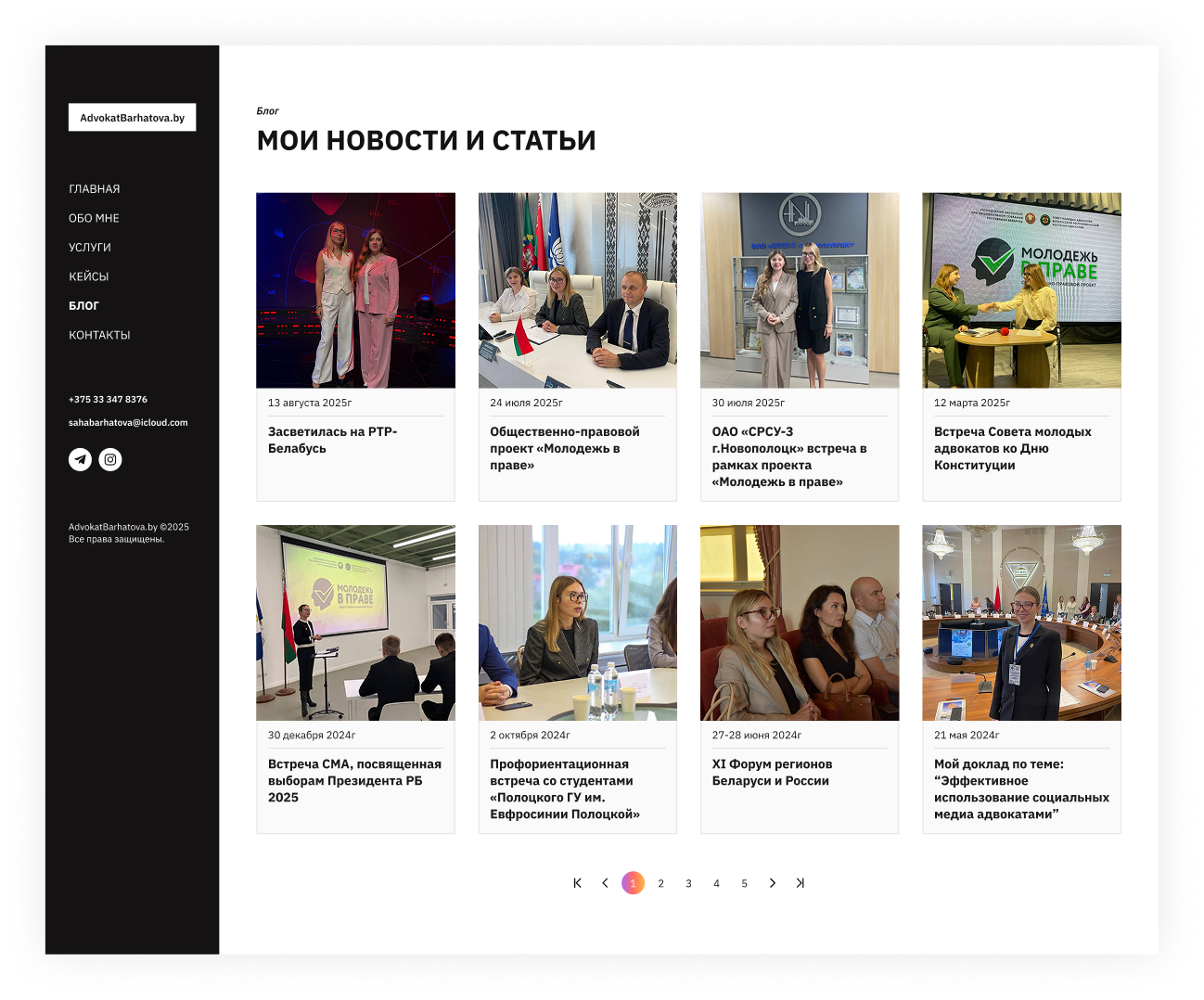Read article about Встреча СМА выборам Президента
1204x1000 pixels.
[x=354, y=780]
